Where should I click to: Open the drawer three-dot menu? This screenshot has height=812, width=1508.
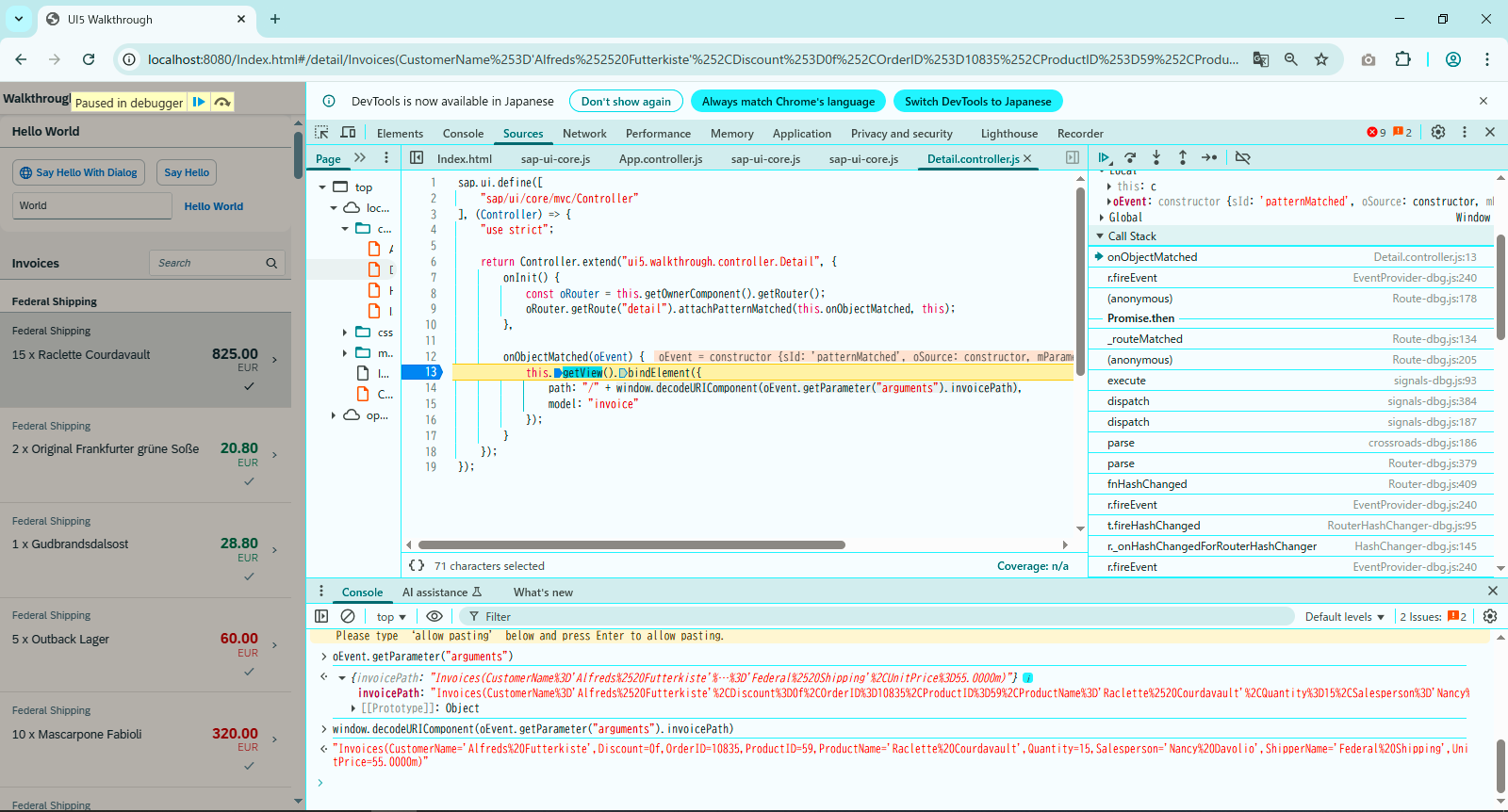[x=321, y=592]
